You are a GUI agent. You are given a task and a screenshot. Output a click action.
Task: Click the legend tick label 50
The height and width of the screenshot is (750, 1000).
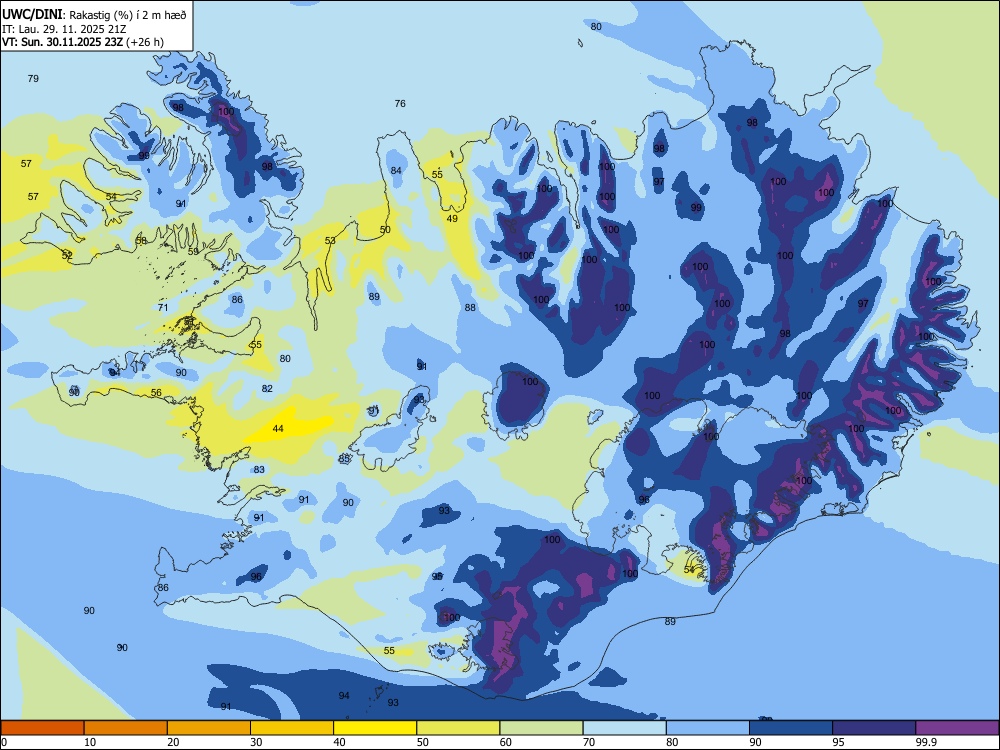coord(423,742)
